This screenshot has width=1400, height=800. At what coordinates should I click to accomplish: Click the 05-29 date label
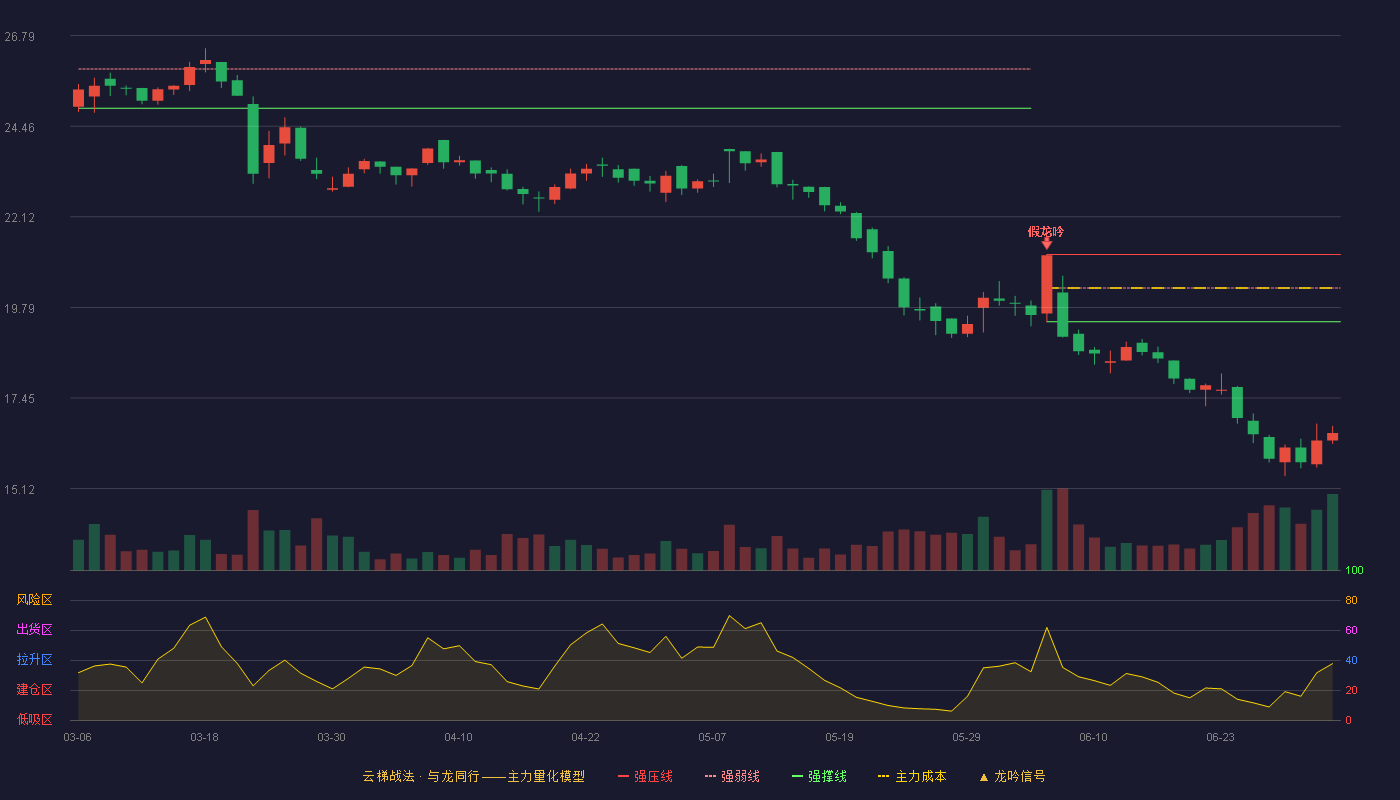[x=966, y=737]
